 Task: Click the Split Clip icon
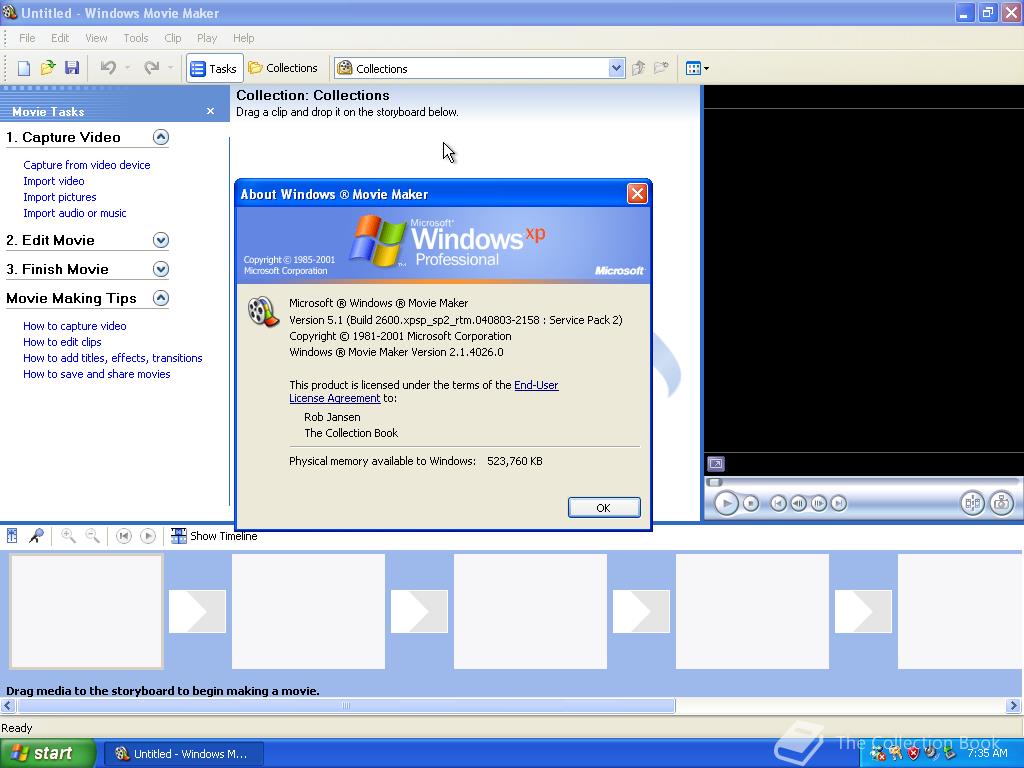point(972,503)
